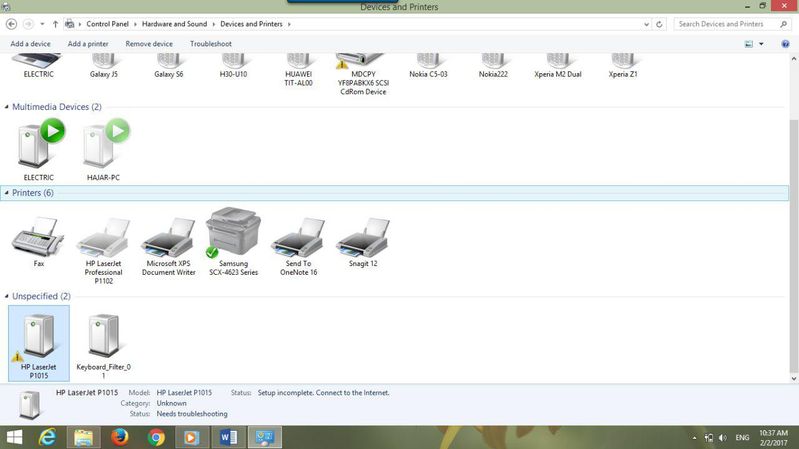
Task: Select the Send To OneNote 16 printer
Action: [x=298, y=242]
